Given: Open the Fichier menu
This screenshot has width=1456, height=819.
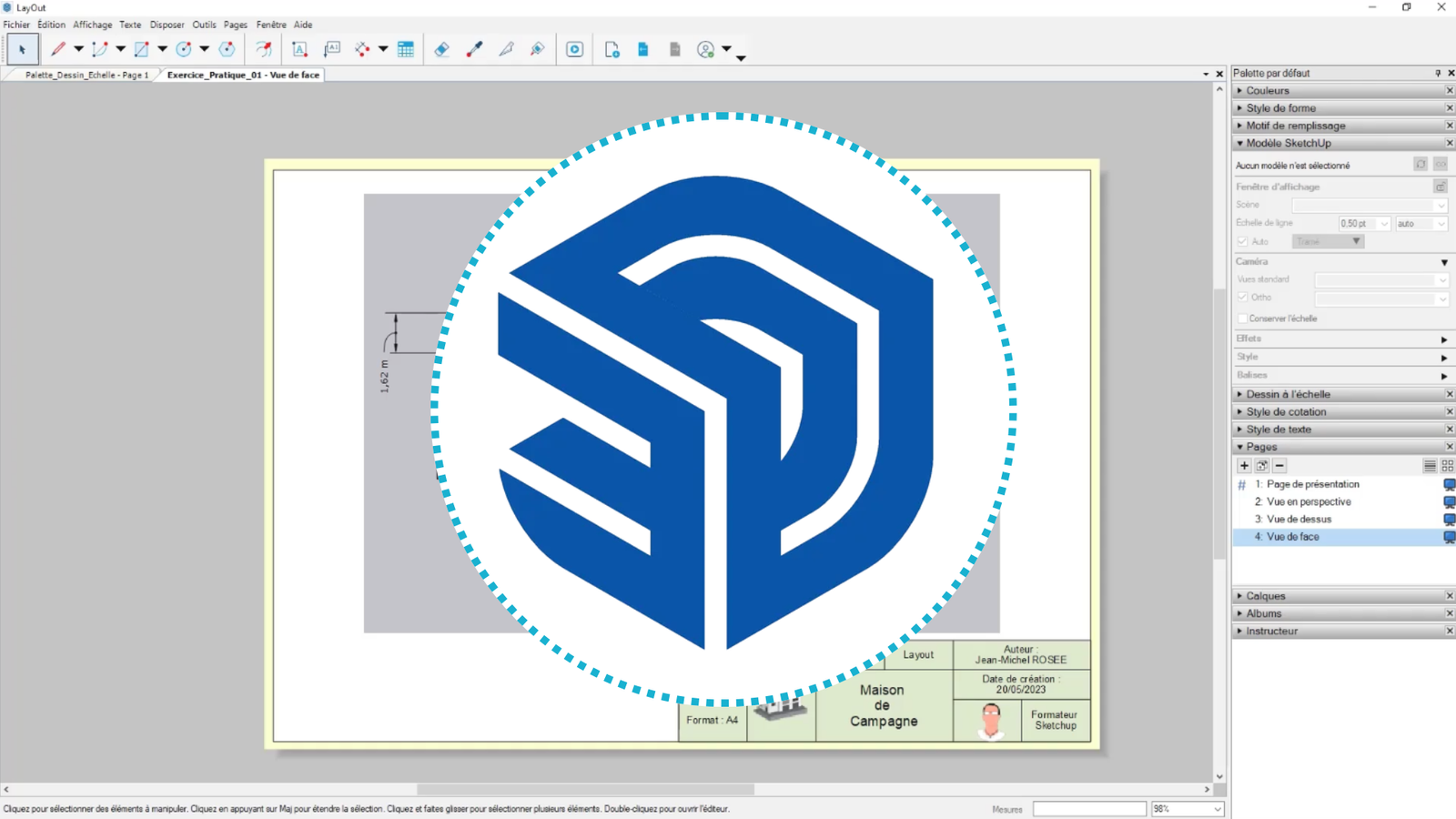Looking at the screenshot, I should tap(15, 25).
